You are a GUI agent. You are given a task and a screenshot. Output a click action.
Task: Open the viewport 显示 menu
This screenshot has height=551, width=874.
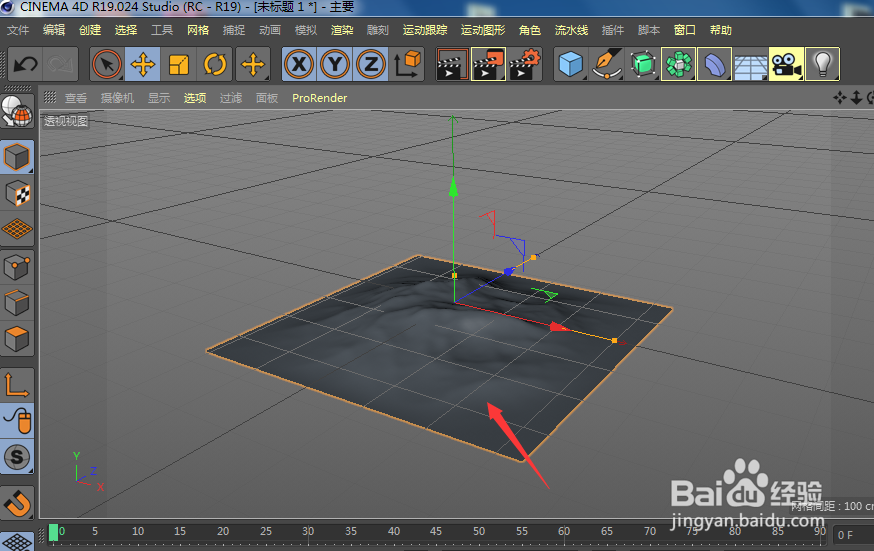(x=159, y=98)
